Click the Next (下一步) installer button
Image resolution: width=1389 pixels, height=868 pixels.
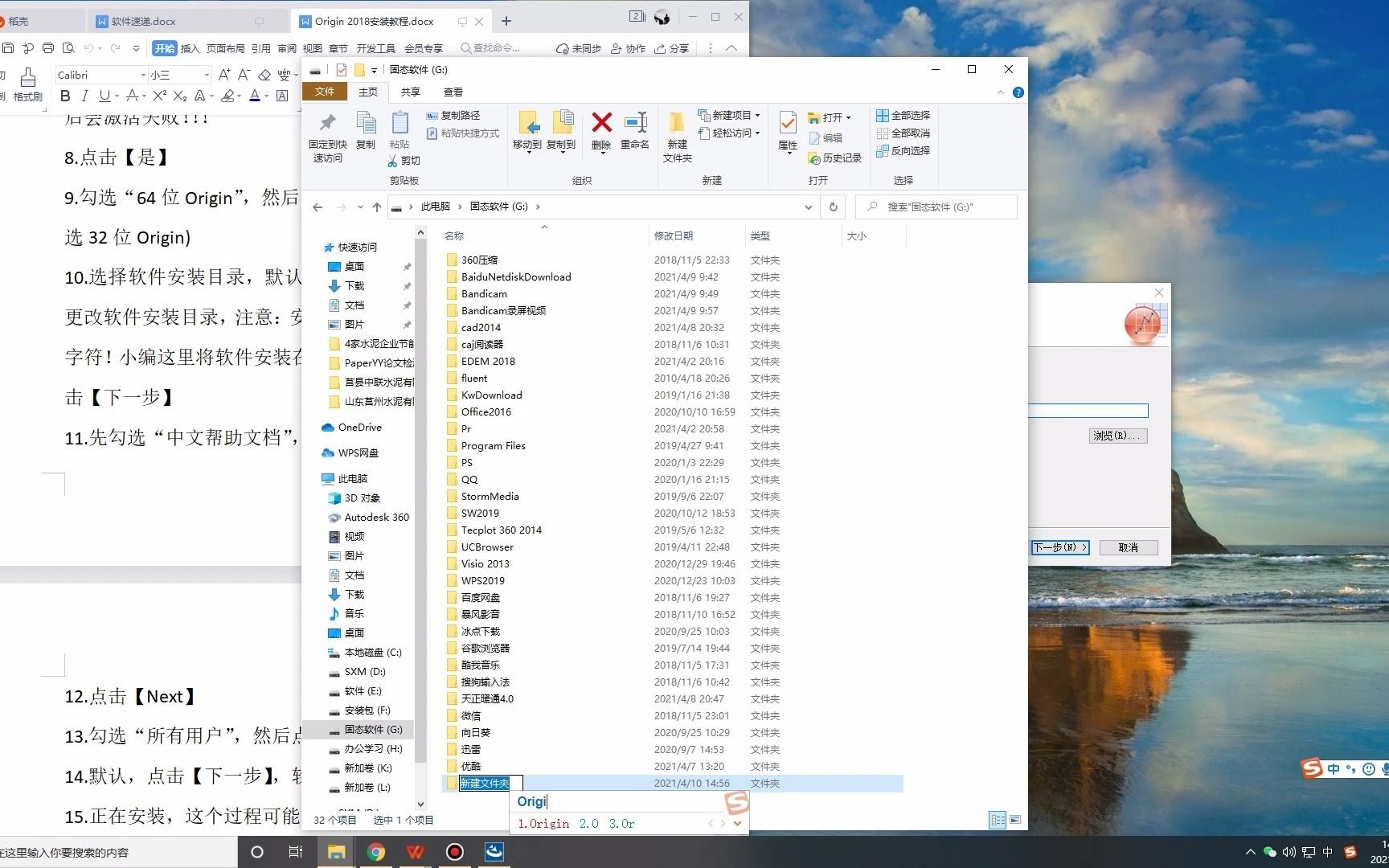click(x=1059, y=547)
